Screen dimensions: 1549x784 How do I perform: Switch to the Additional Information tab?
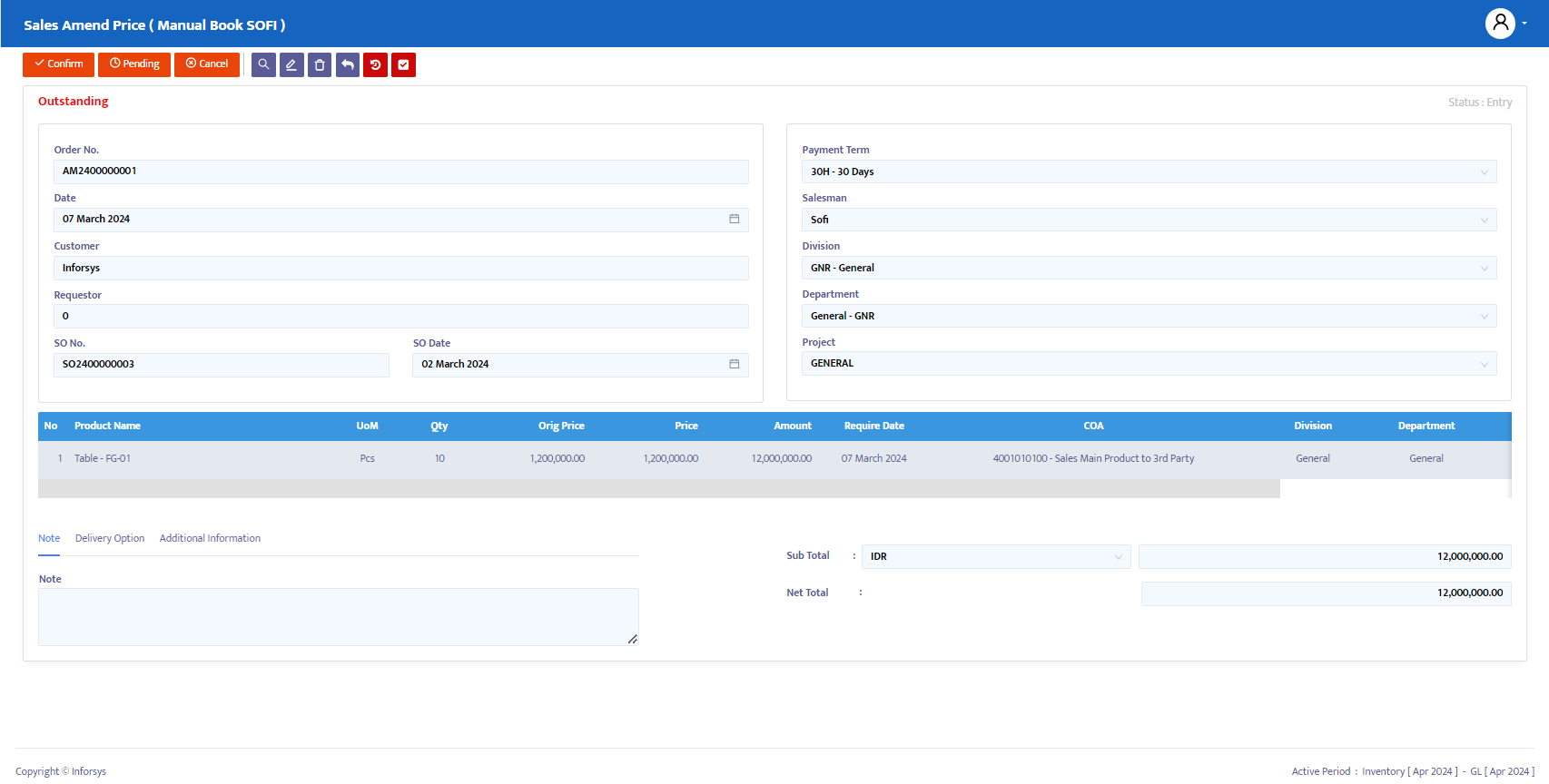coord(210,538)
